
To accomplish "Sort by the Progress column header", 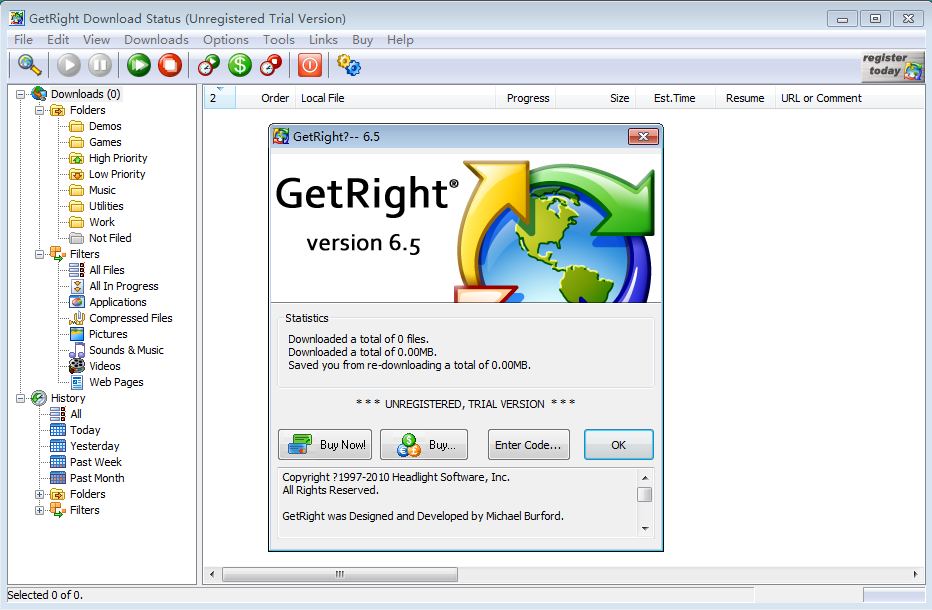I will 525,98.
